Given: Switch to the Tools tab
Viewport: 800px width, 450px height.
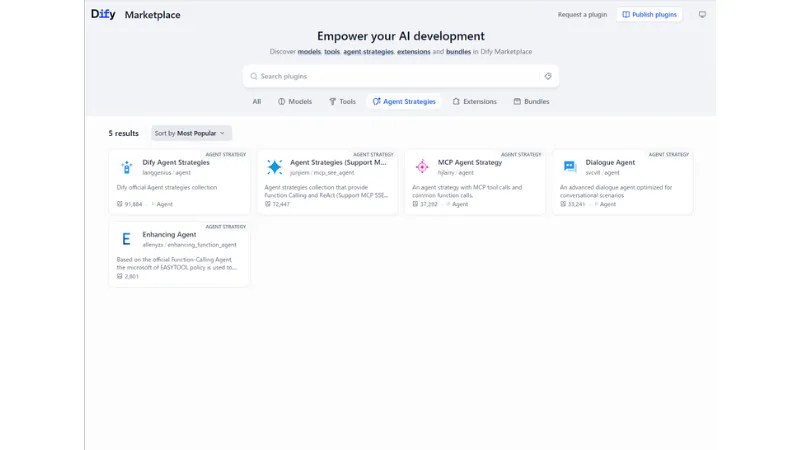Looking at the screenshot, I should 342,102.
